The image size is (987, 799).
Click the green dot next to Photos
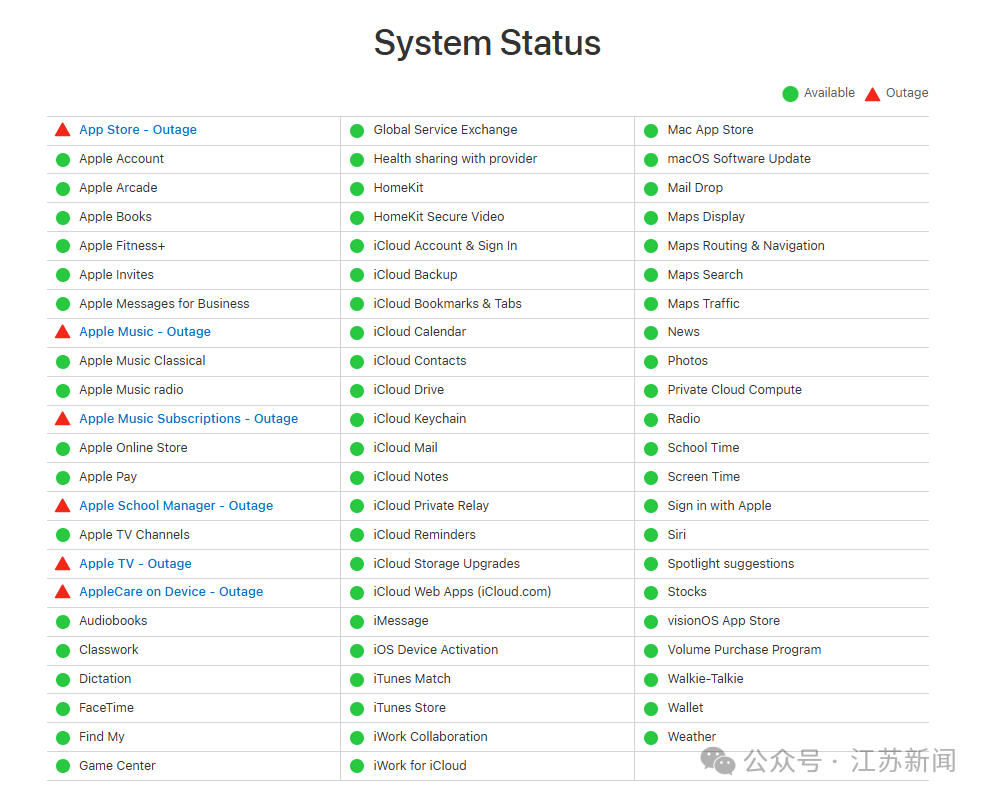coord(651,362)
